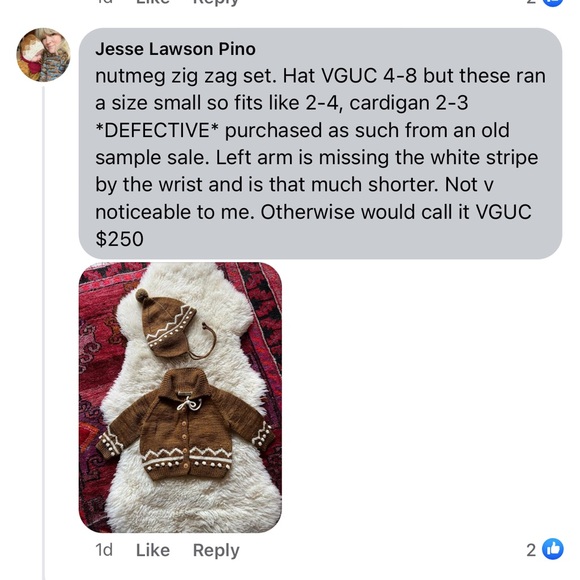
Task: Click the vertical thread line below avatar
Action: (x=43, y=333)
